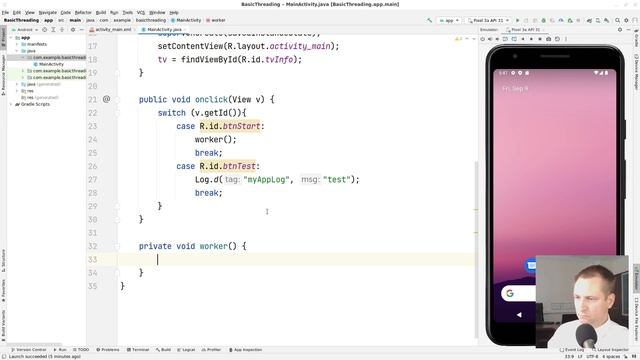
Task: Open Version Control tool window
Action: [29, 350]
